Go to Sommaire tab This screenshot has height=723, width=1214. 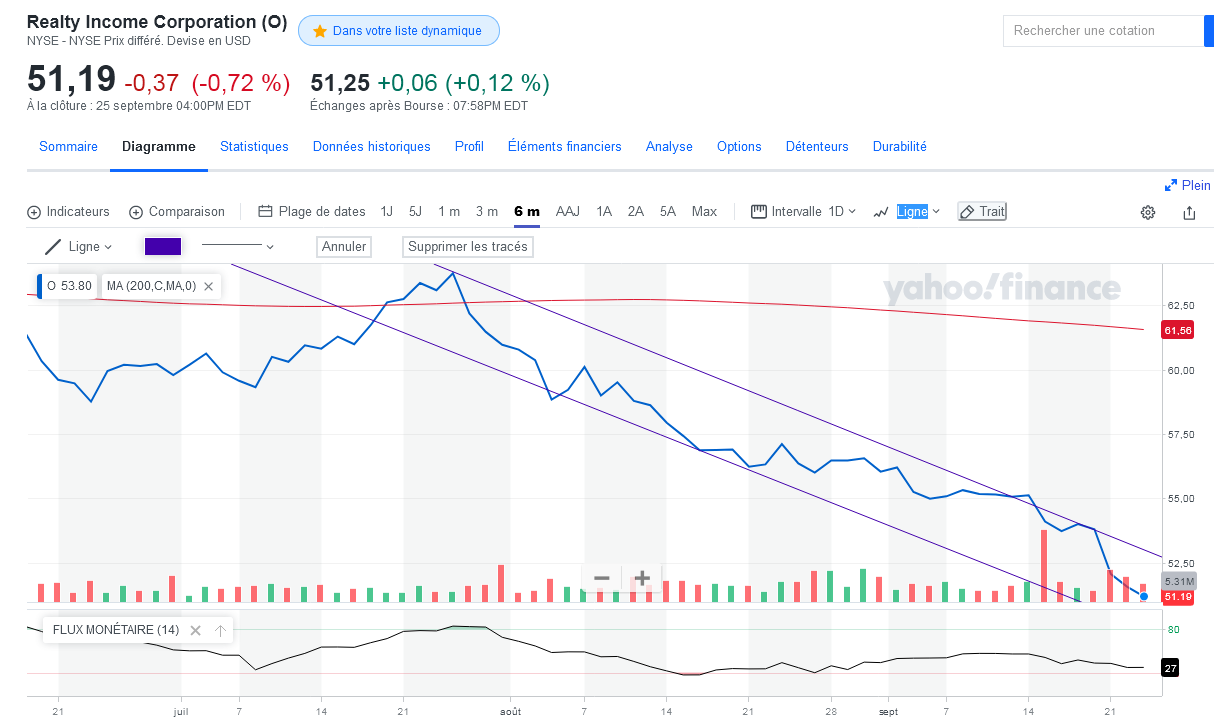point(68,146)
